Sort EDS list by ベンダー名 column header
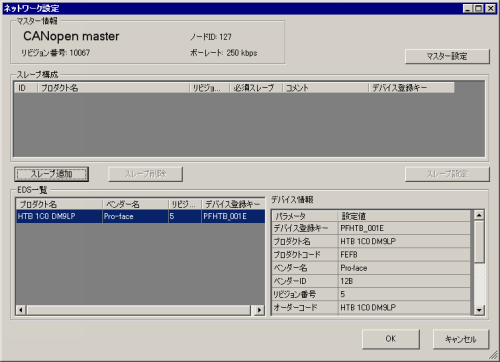 click(135, 204)
